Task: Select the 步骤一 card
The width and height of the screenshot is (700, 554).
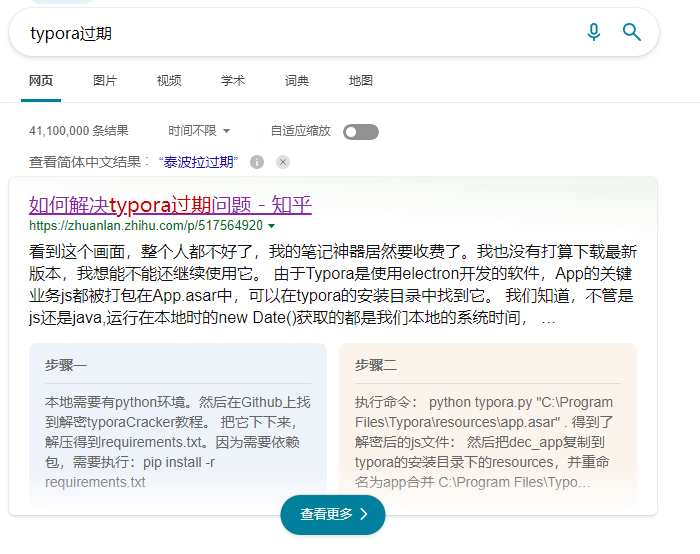Action: [178, 425]
